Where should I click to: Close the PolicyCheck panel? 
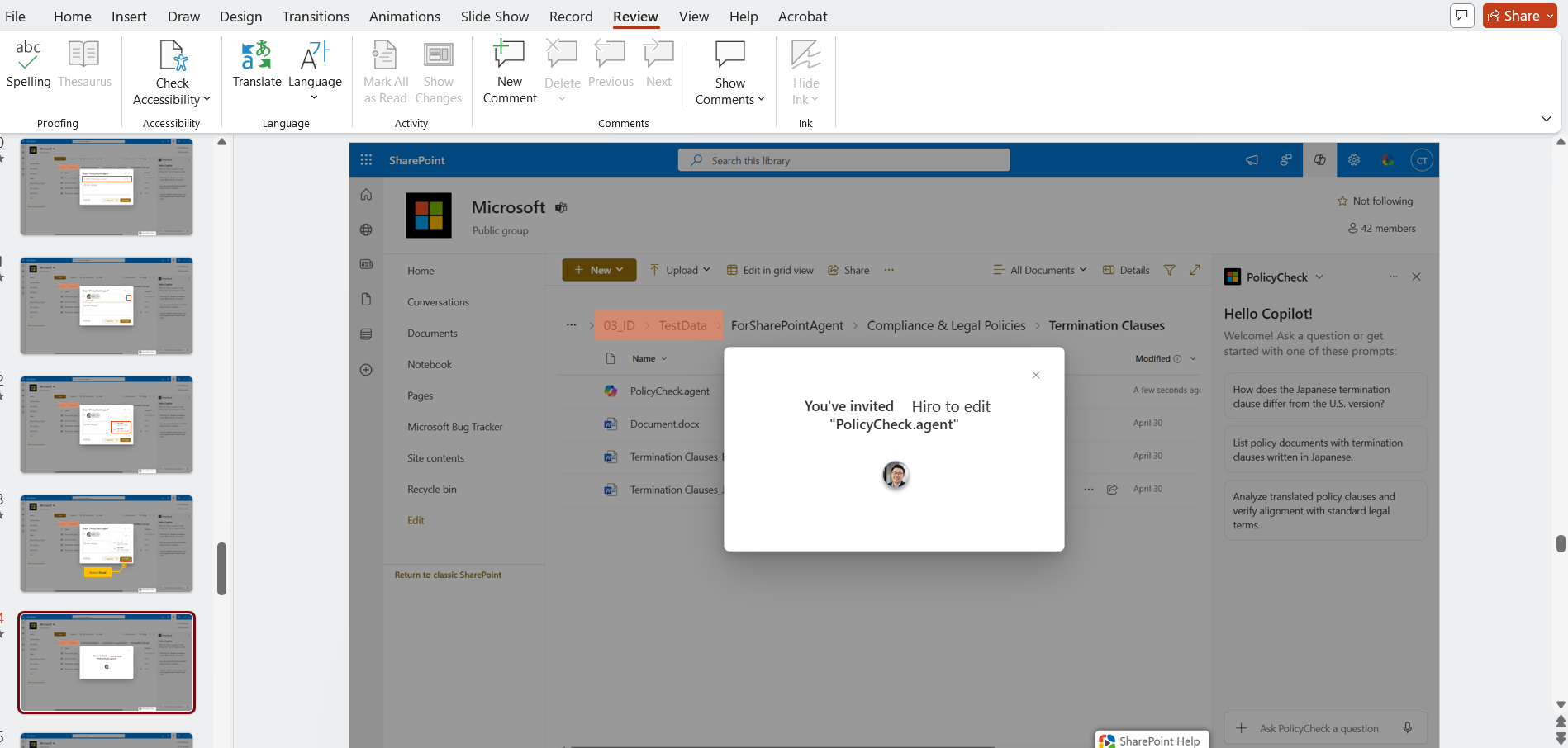pyautogui.click(x=1416, y=277)
